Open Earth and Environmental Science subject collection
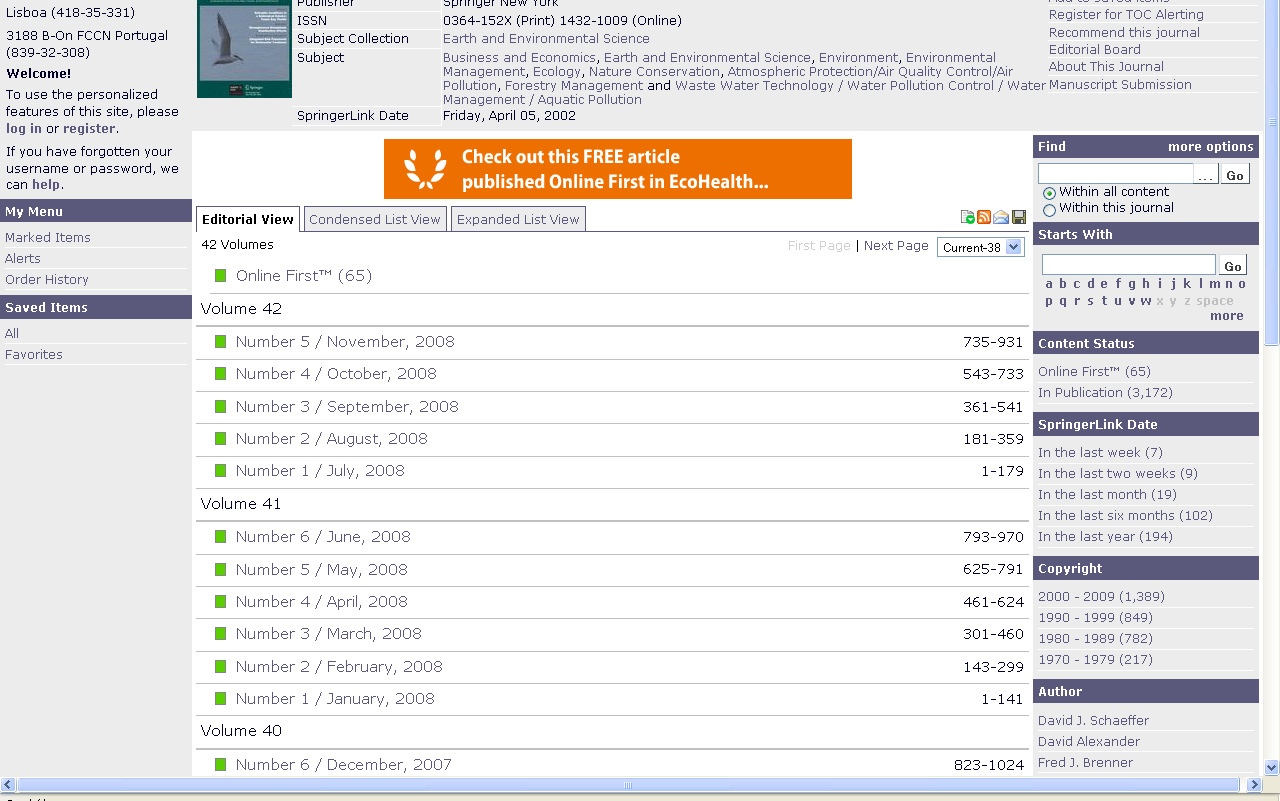The height and width of the screenshot is (801, 1280). pyautogui.click(x=546, y=38)
